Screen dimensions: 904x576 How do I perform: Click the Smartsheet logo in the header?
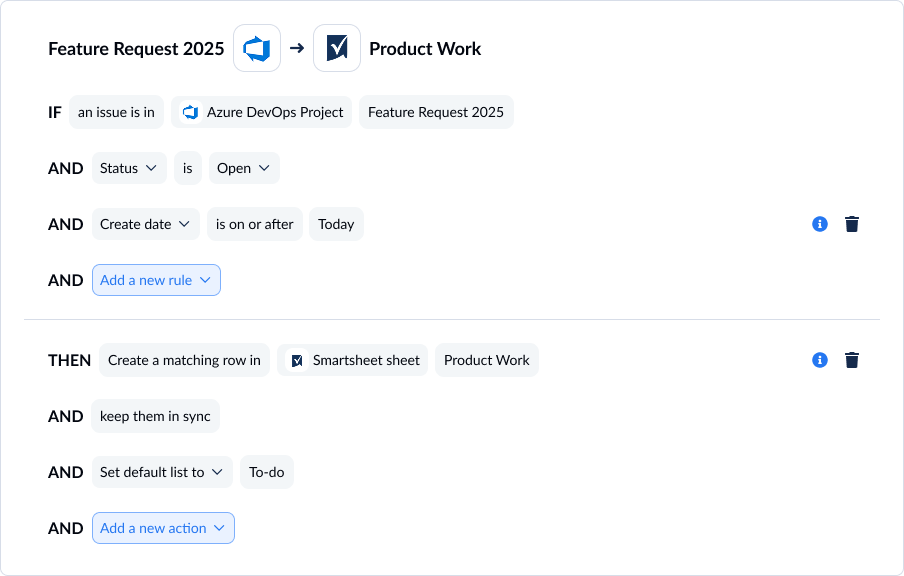(x=336, y=47)
